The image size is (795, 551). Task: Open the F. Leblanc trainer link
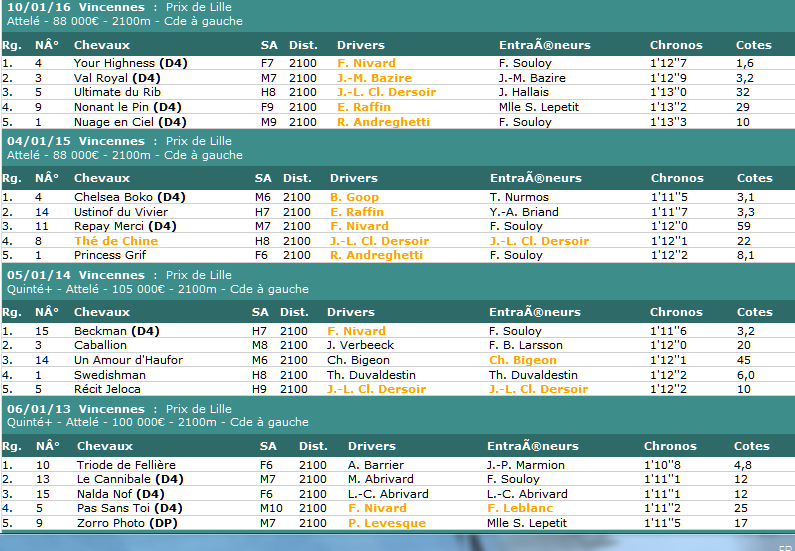tap(520, 508)
